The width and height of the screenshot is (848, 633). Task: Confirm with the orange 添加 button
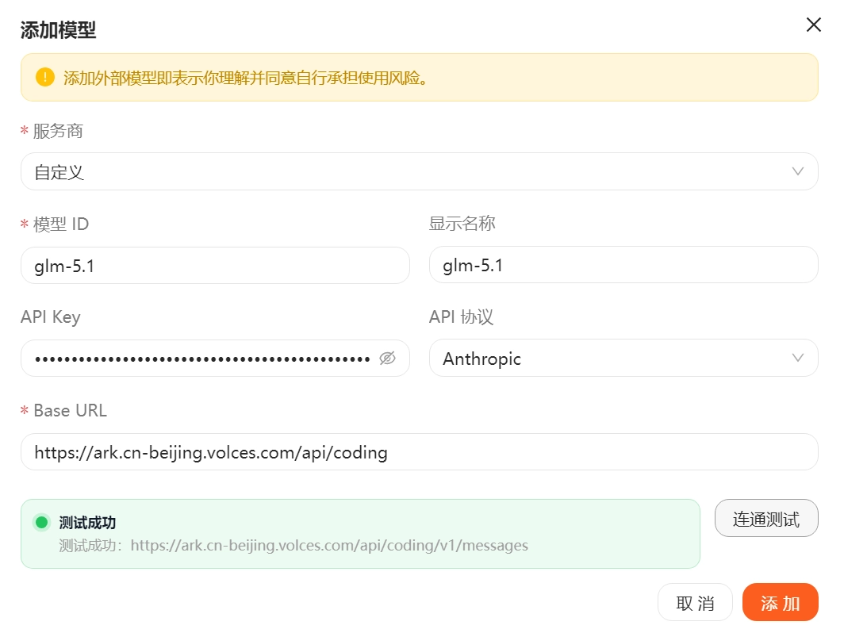click(780, 603)
